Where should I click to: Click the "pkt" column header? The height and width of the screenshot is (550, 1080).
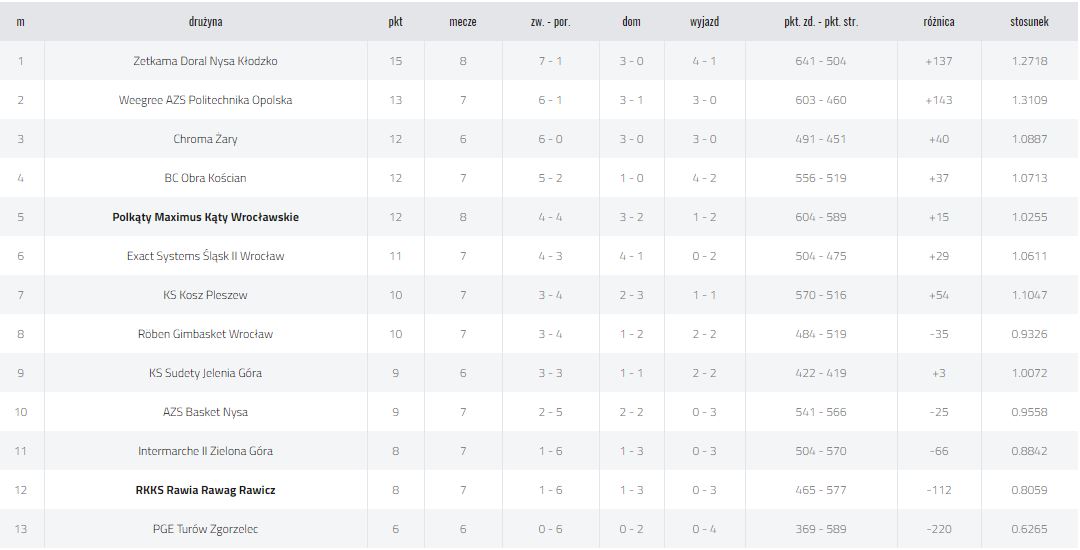[x=395, y=21]
